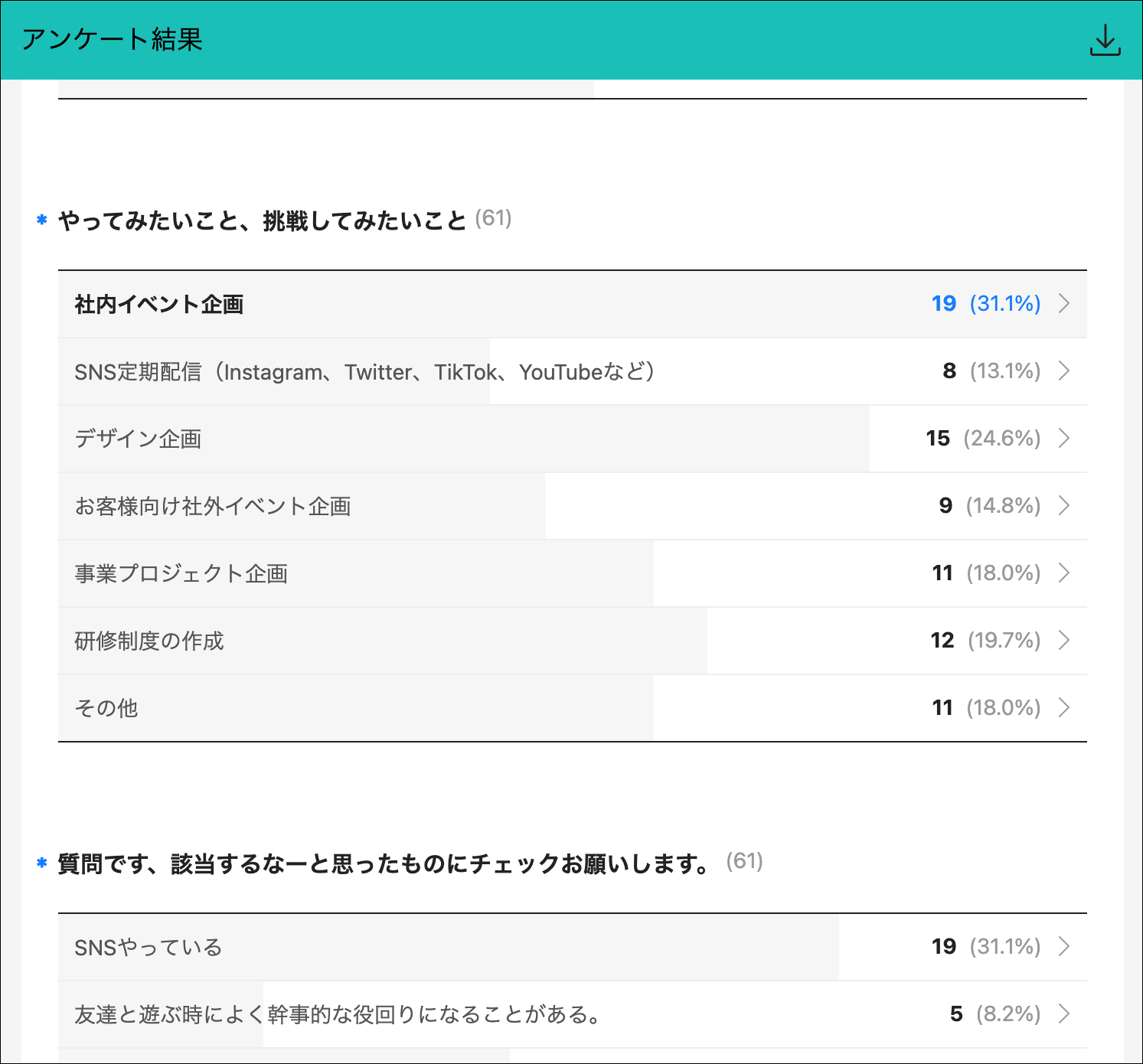Click the 質問です question heading

[383, 864]
